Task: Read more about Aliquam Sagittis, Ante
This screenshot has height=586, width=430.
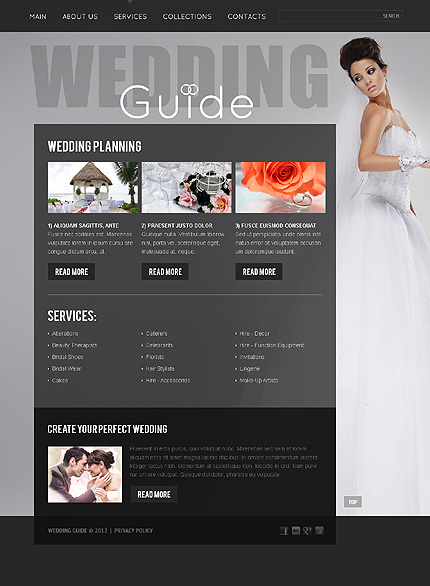Action: click(x=71, y=271)
